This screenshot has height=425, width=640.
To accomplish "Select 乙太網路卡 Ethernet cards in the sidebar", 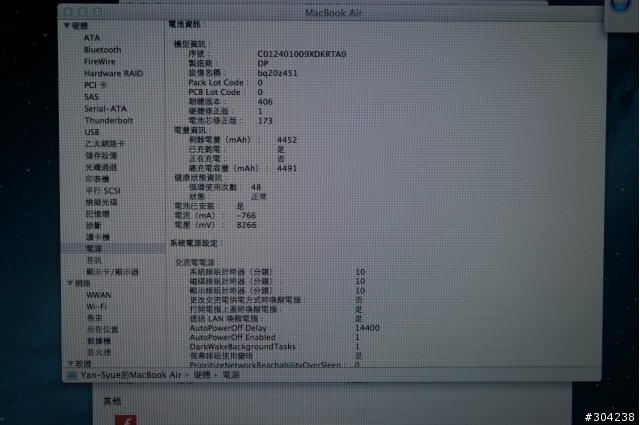I will pos(105,144).
